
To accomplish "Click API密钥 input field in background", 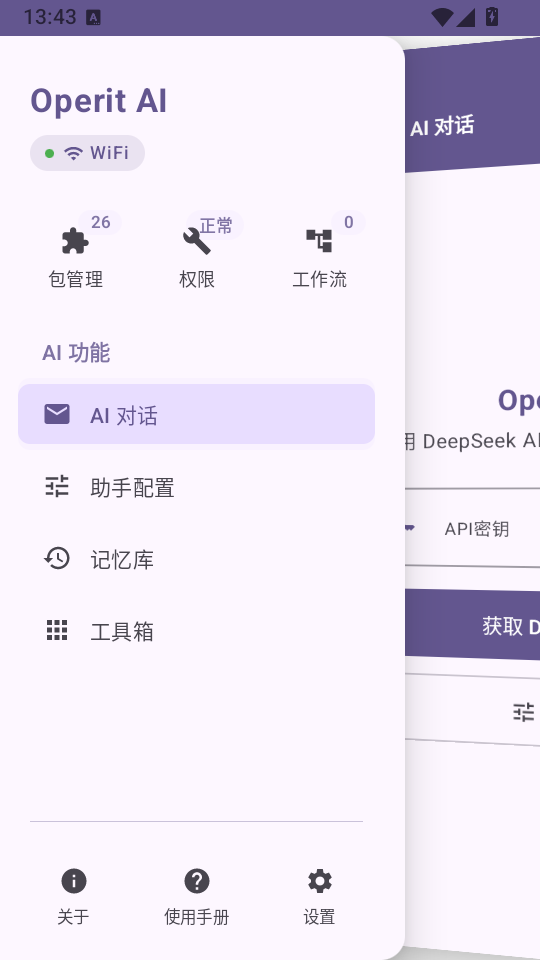I will (472, 528).
